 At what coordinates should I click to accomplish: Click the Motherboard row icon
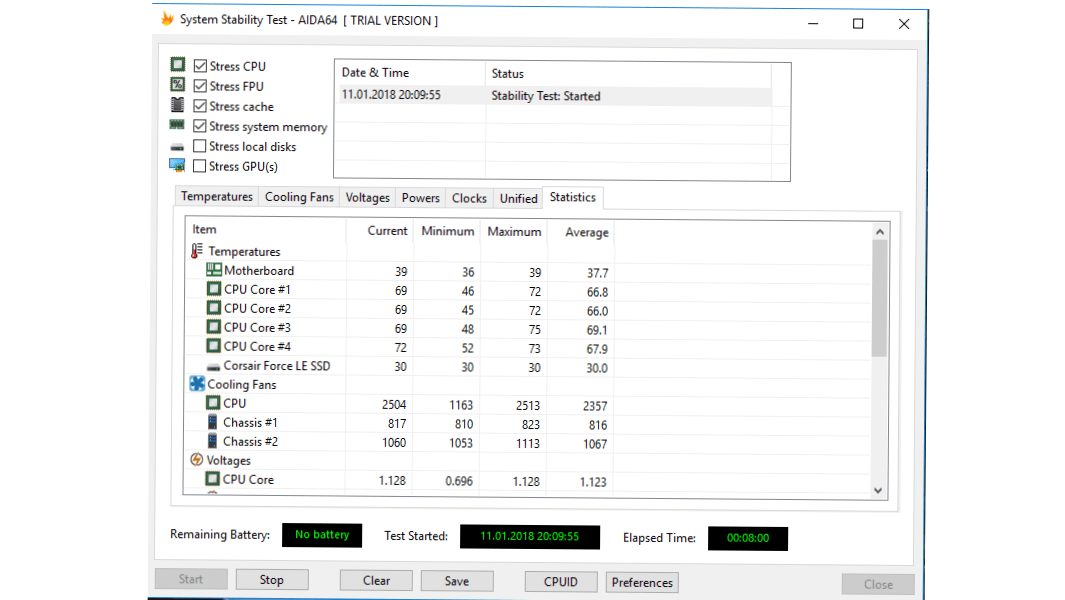pyautogui.click(x=213, y=270)
